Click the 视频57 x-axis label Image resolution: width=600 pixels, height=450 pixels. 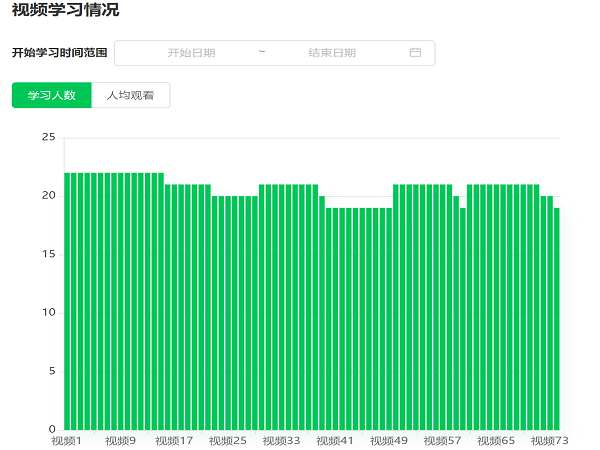pos(442,441)
